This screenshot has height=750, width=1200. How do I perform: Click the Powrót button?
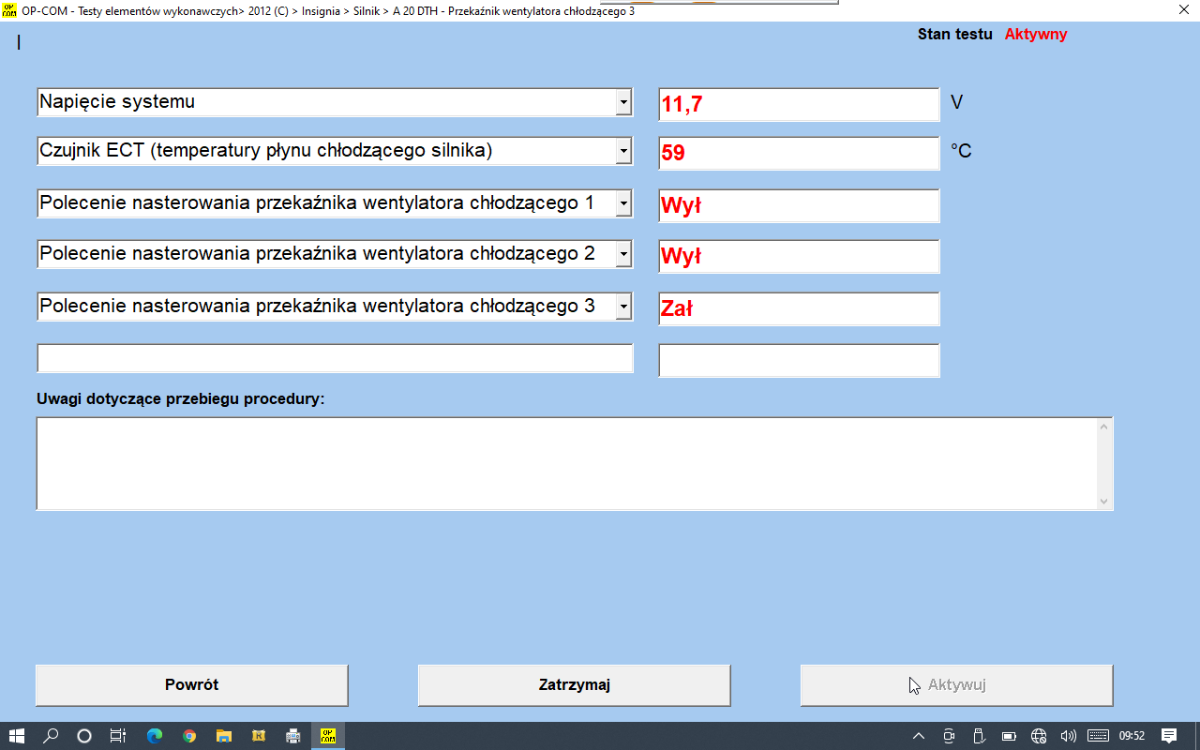(192, 685)
